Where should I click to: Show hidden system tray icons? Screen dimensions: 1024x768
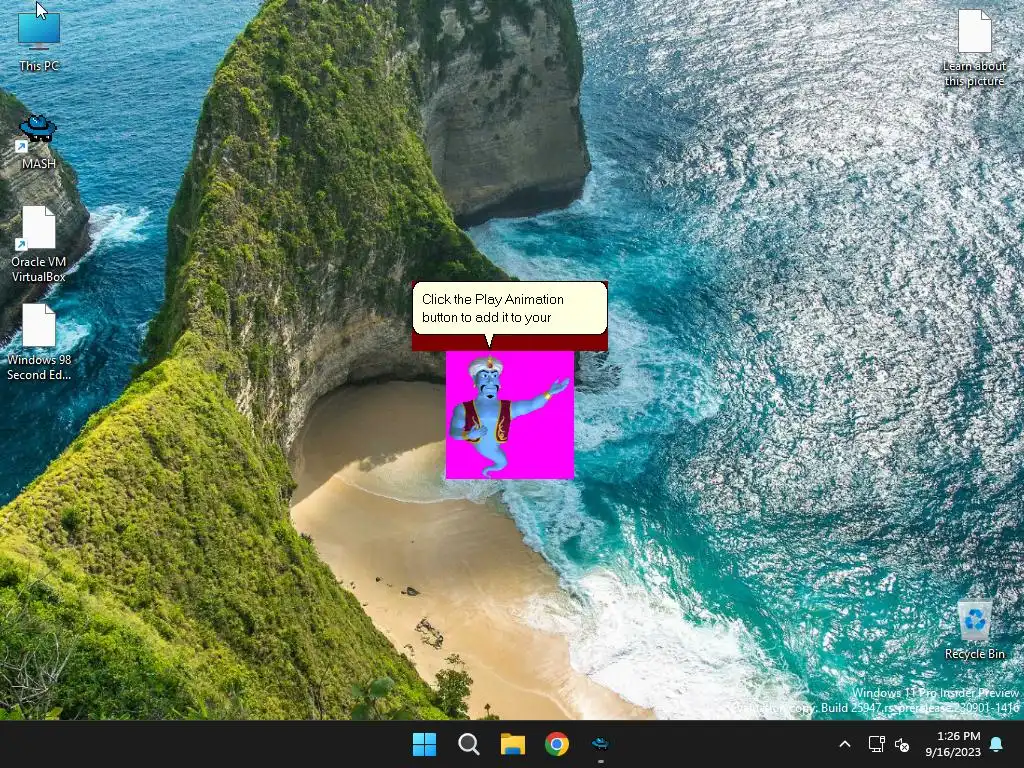pyautogui.click(x=844, y=744)
